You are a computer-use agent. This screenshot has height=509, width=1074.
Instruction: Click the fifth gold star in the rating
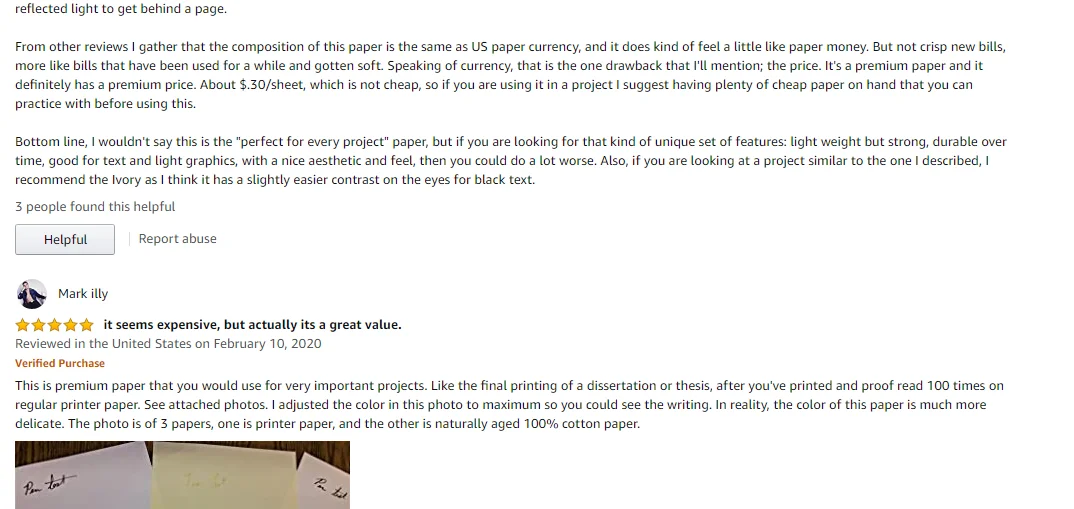86,325
